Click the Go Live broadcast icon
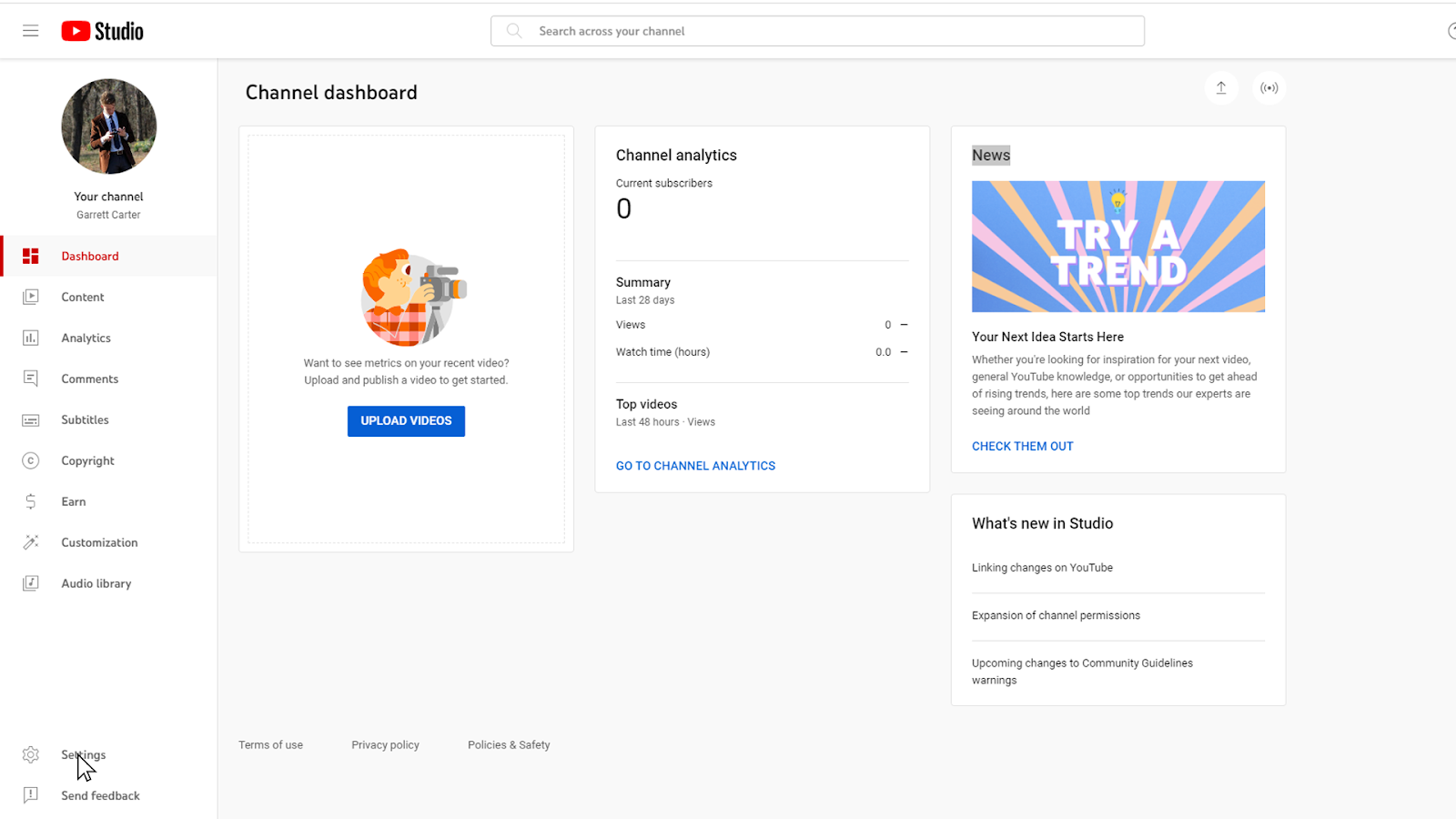1456x819 pixels. tap(1269, 87)
